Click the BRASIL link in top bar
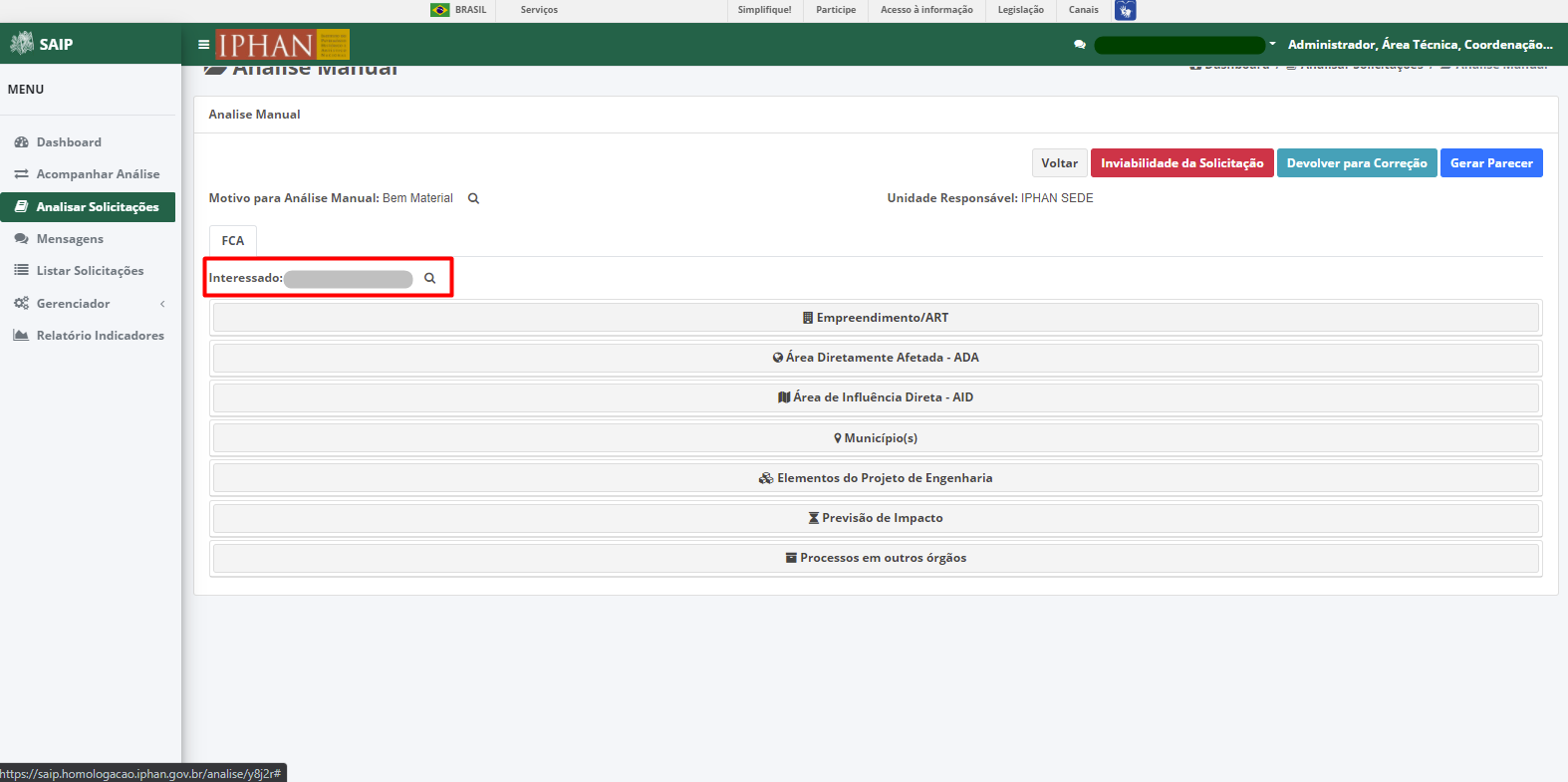 click(471, 10)
